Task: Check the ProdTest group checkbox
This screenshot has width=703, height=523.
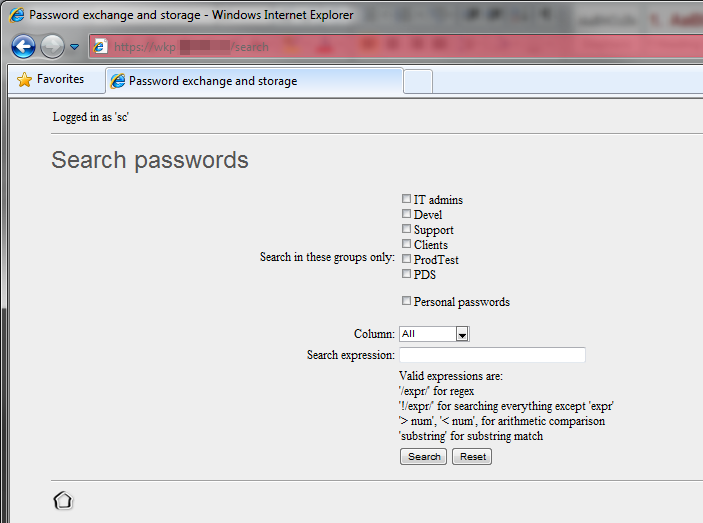Action: point(406,259)
